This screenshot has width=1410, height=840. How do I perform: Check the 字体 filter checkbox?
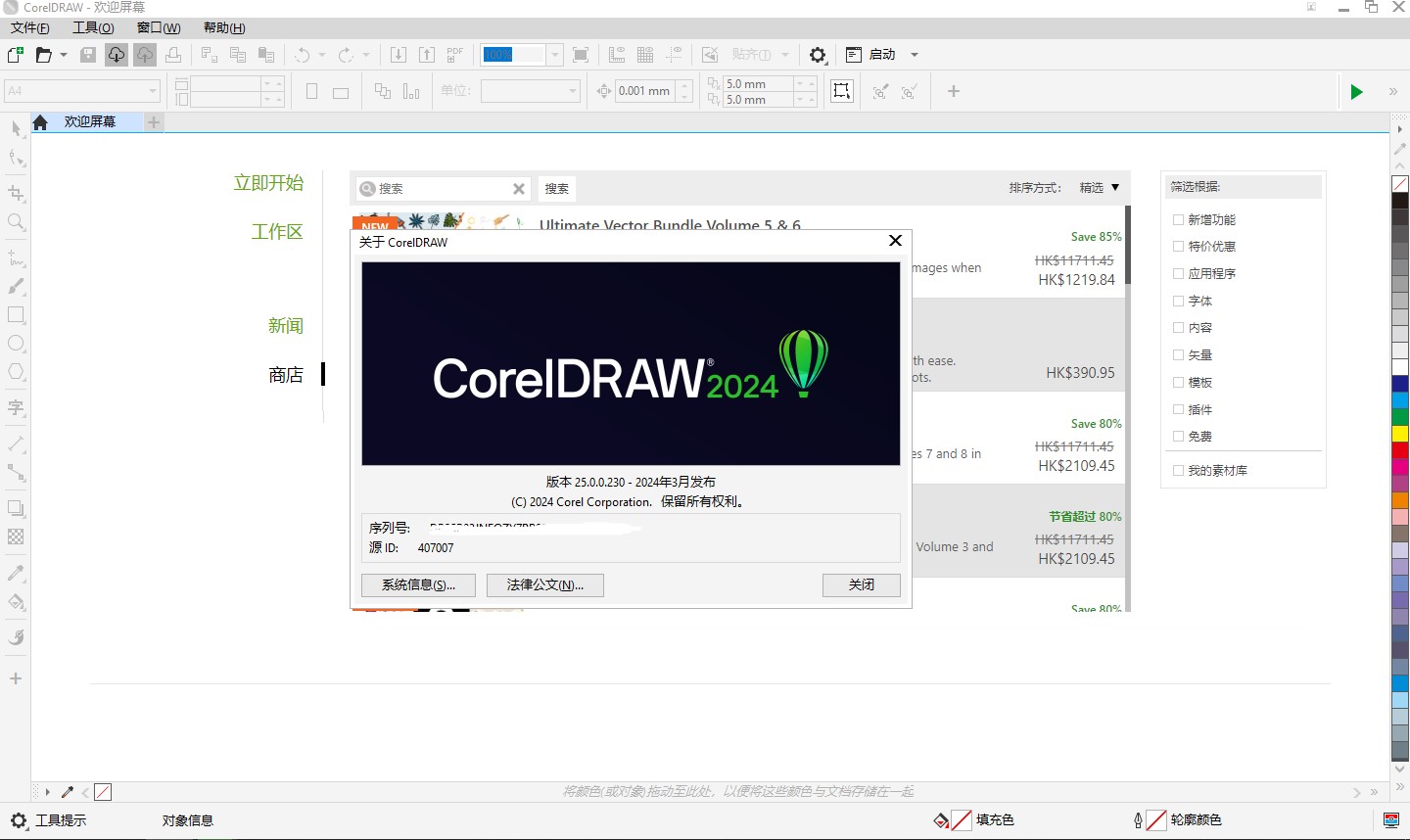pyautogui.click(x=1179, y=301)
